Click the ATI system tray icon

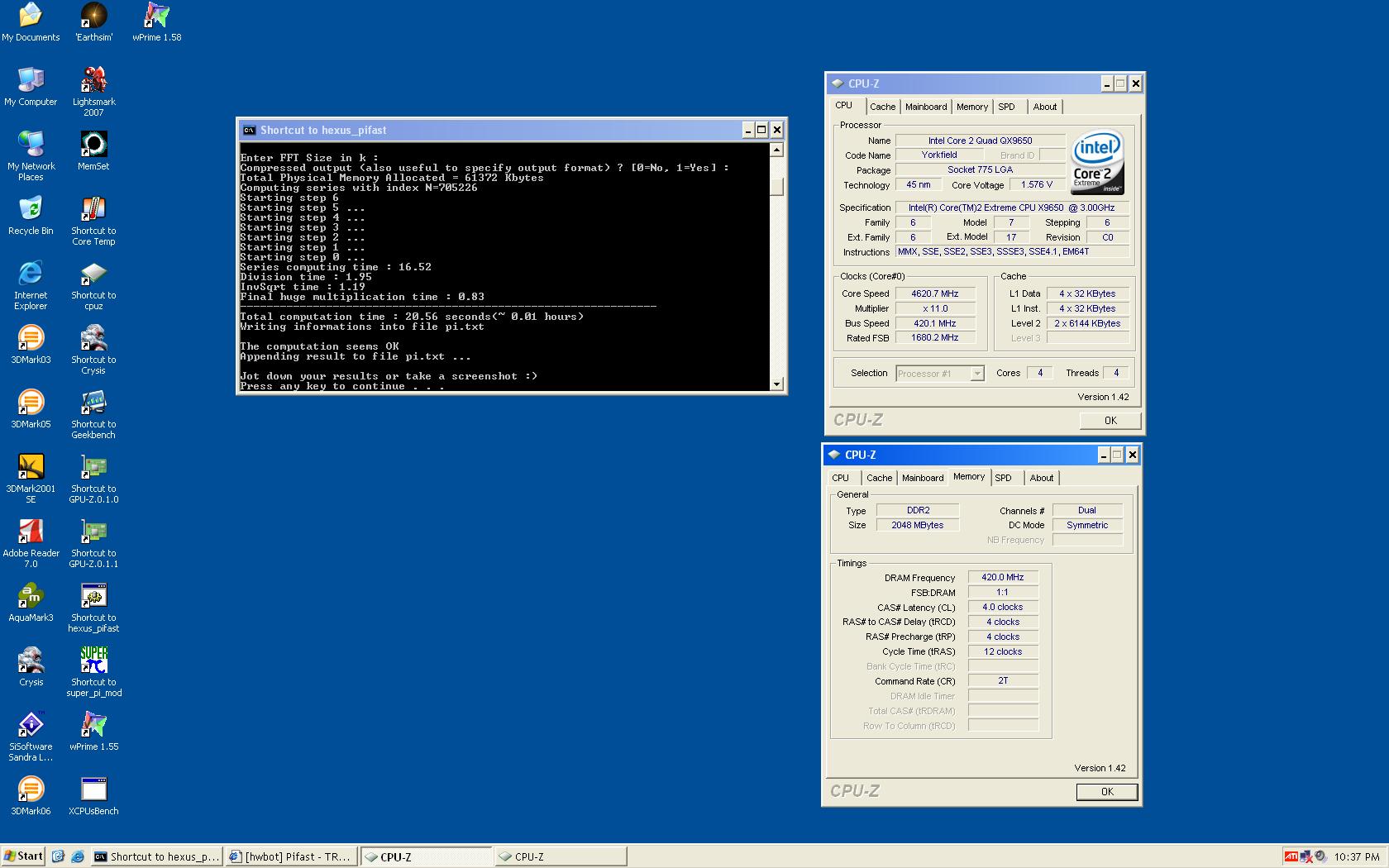pyautogui.click(x=1290, y=856)
